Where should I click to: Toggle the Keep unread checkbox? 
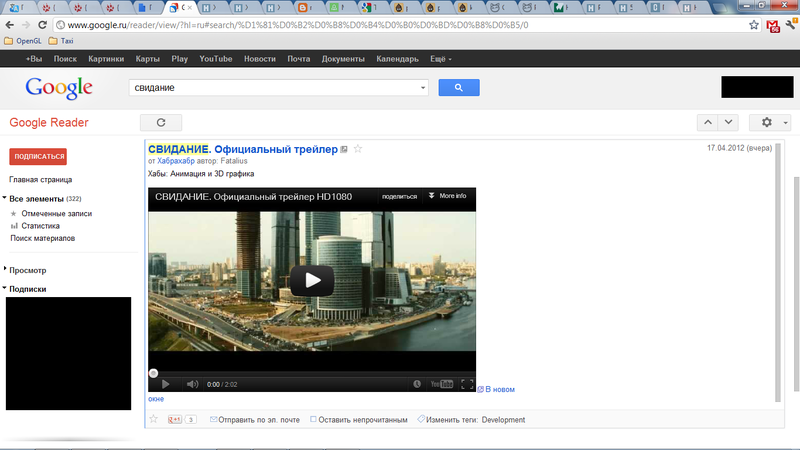(313, 419)
